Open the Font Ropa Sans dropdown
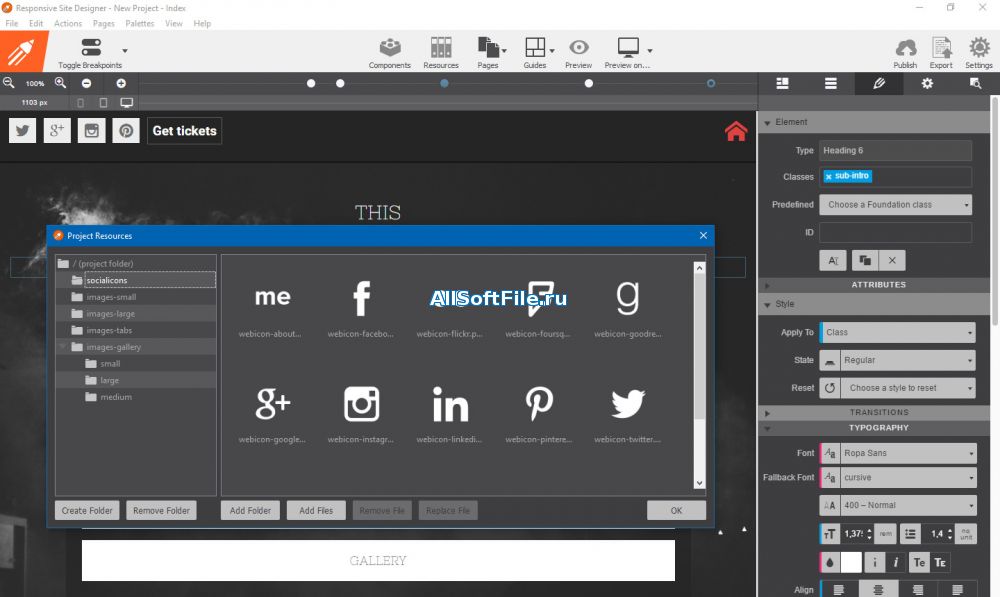 tap(908, 453)
